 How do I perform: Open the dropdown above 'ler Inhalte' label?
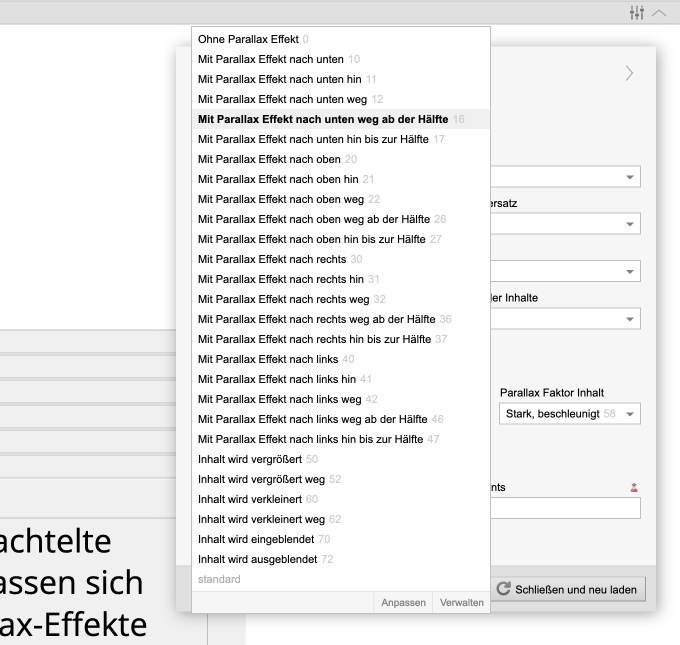566,272
